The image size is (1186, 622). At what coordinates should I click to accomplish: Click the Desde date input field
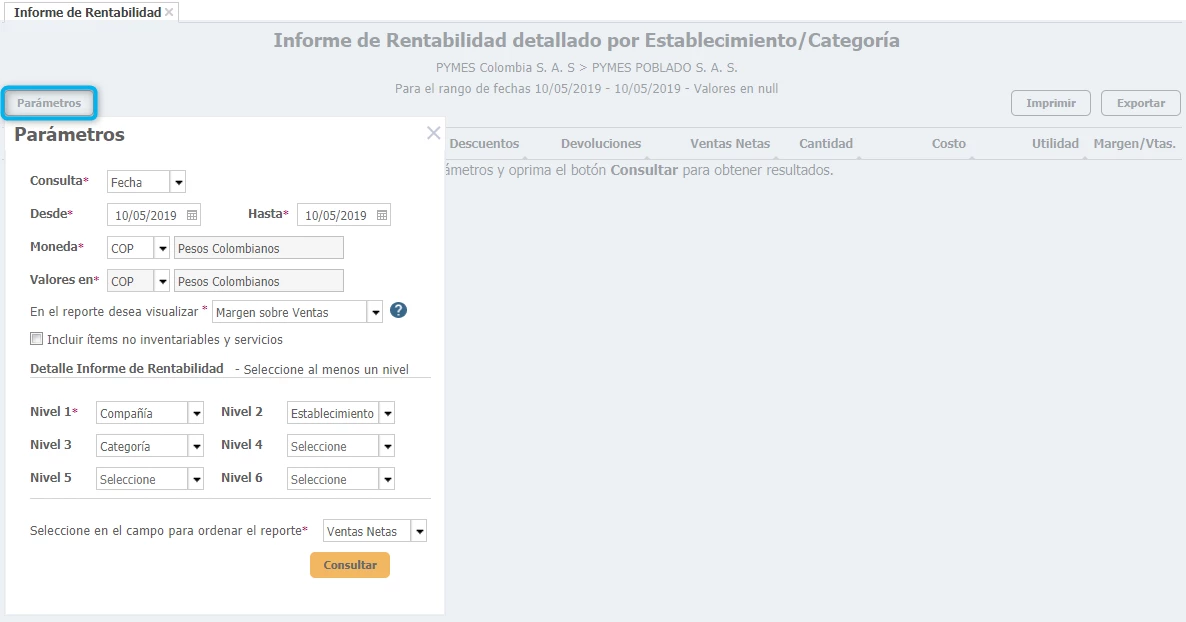[146, 215]
